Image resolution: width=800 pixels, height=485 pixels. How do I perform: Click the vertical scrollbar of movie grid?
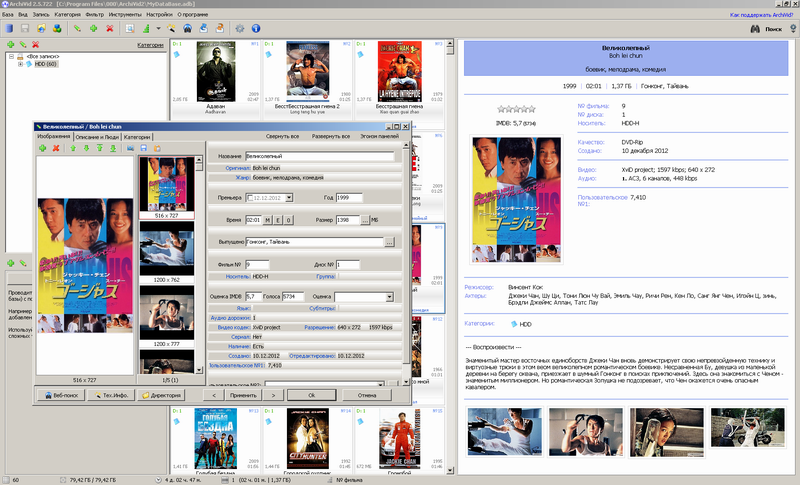pyautogui.click(x=450, y=258)
